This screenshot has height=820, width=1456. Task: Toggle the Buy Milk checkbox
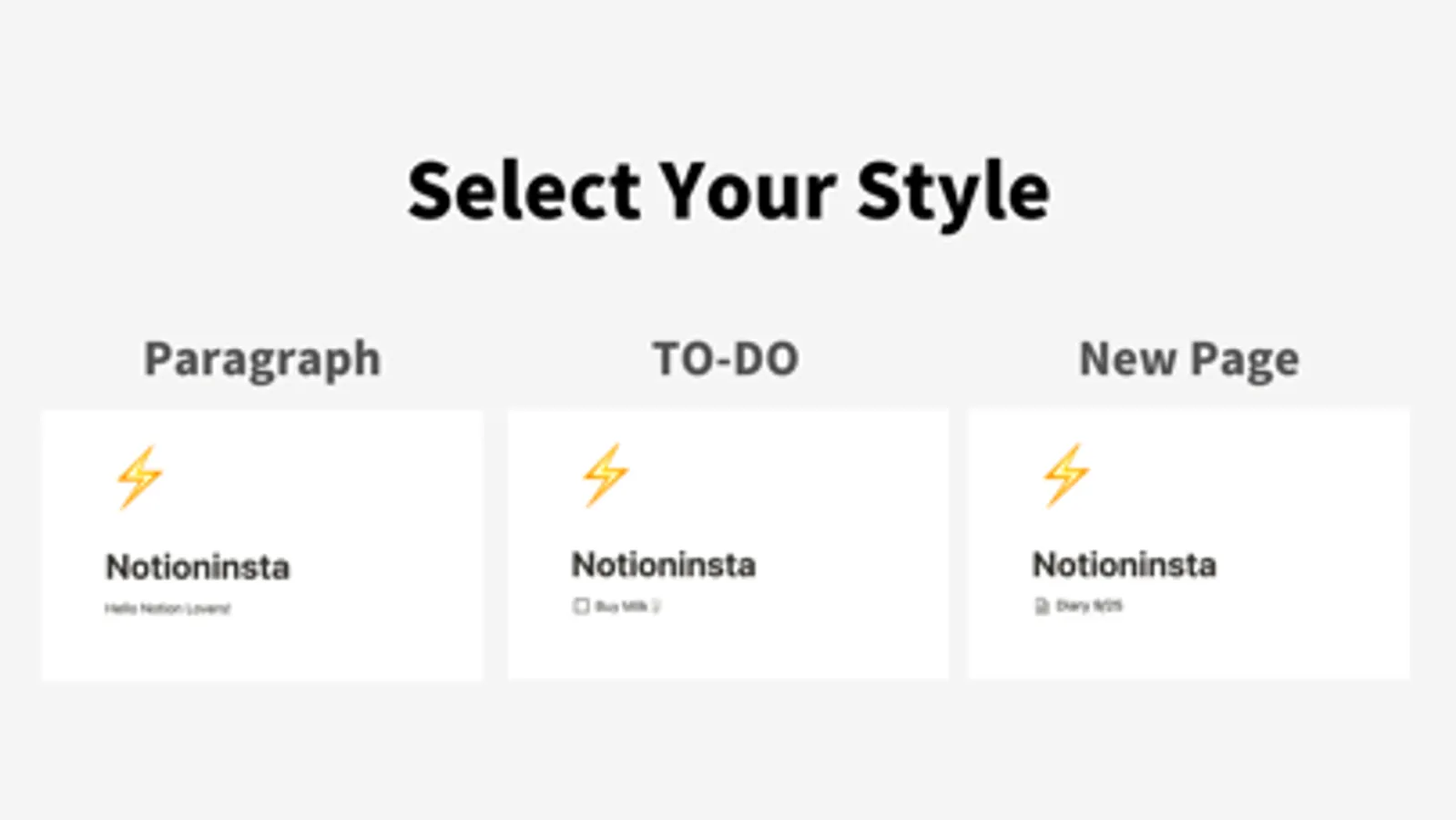click(581, 607)
